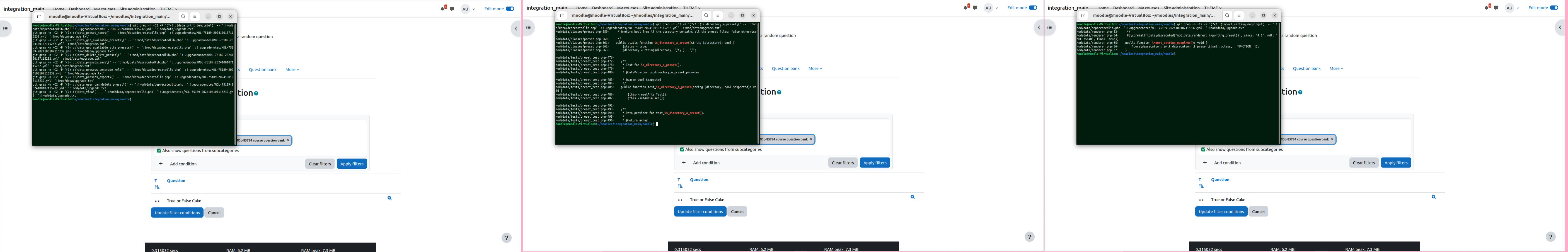Open the Question bank tab on the middle screen
The width and height of the screenshot is (1568, 252).
(x=785, y=68)
